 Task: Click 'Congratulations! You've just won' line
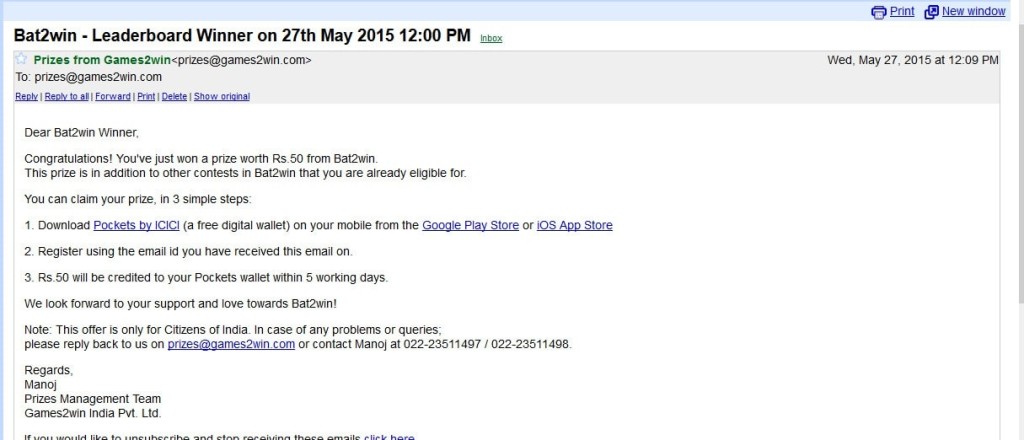coord(201,159)
